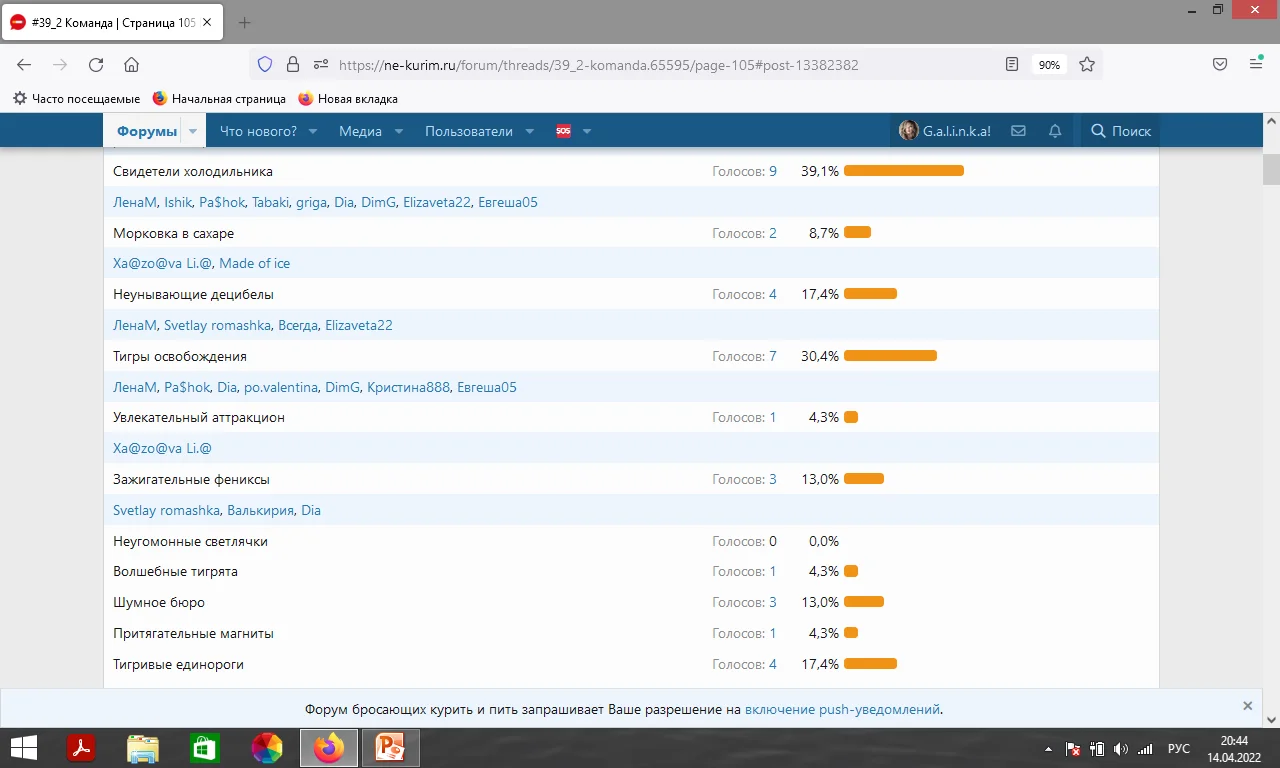Viewport: 1280px width, 768px height.
Task: Reload the page with the refresh icon
Action: coord(96,65)
